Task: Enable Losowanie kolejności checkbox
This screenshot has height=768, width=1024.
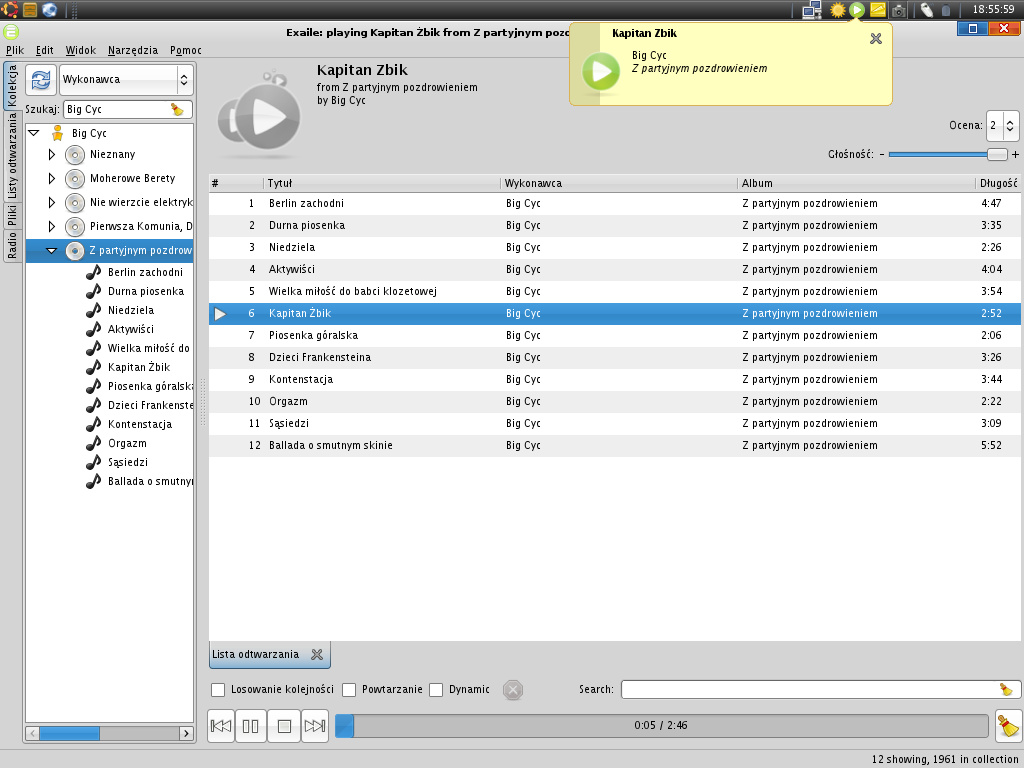Action: click(x=218, y=690)
